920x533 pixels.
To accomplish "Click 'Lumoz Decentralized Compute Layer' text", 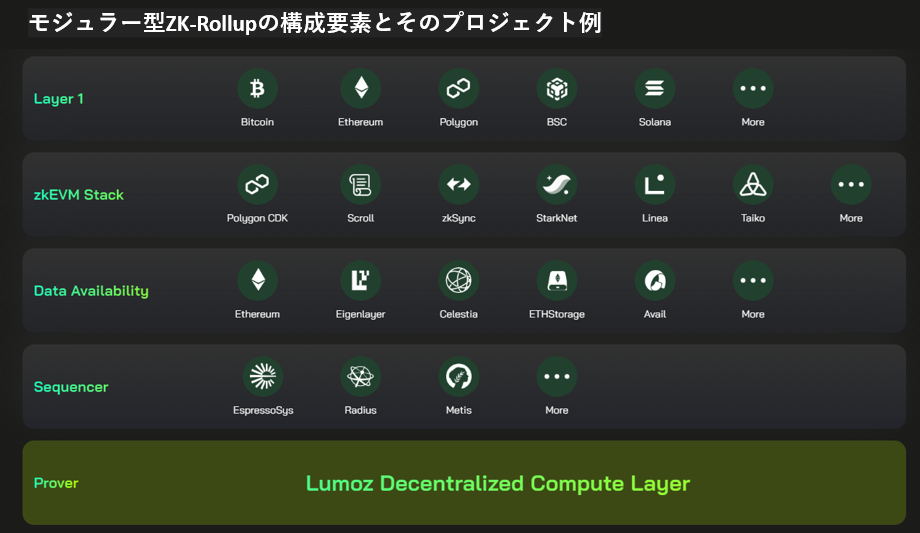I will pos(498,484).
